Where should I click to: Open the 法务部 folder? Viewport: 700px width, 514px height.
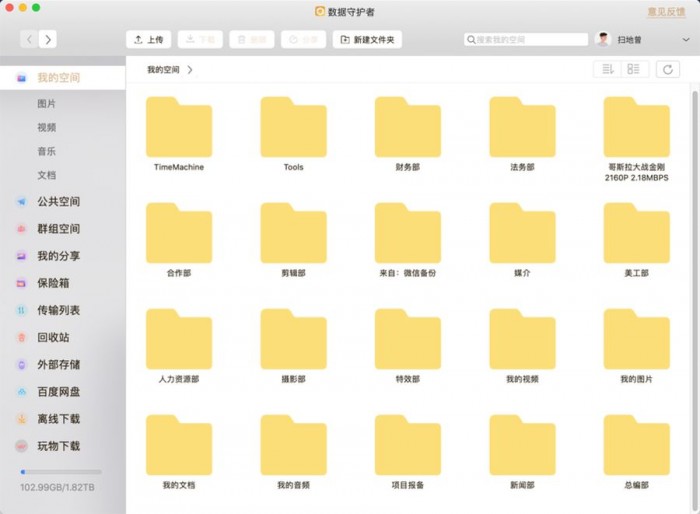(522, 127)
